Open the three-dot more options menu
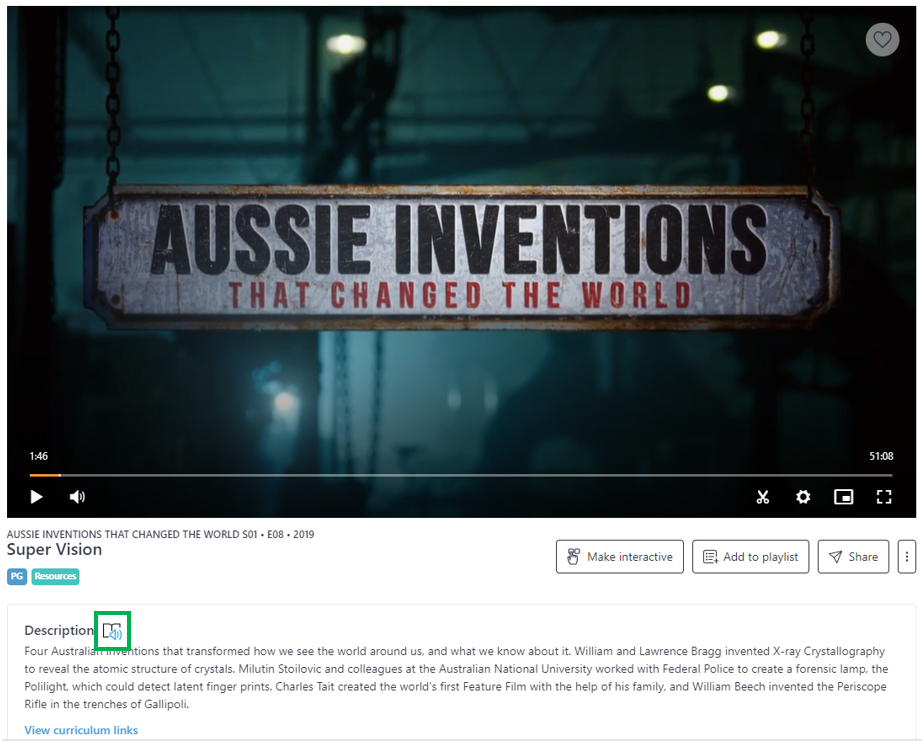Screen dimensions: 922x742 point(907,556)
